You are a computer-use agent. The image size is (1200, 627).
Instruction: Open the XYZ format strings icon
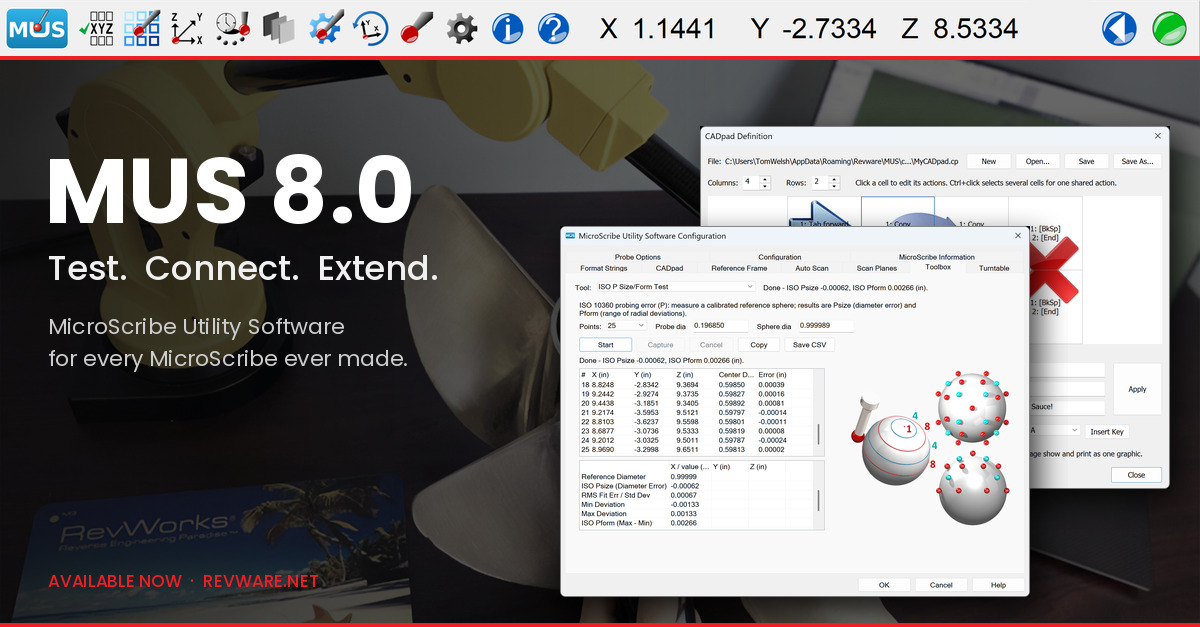tap(96, 28)
